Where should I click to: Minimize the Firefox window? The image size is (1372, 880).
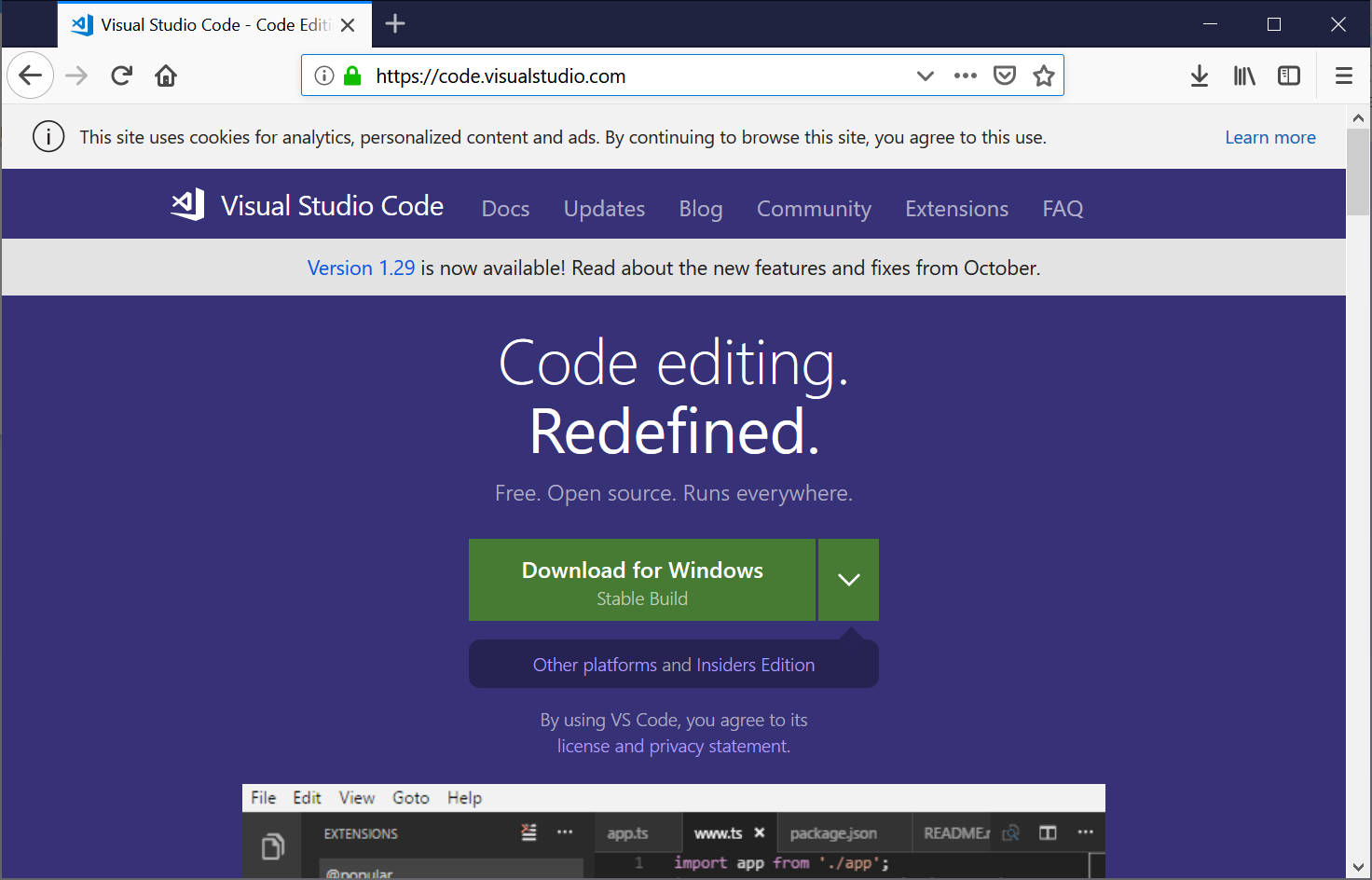1210,24
